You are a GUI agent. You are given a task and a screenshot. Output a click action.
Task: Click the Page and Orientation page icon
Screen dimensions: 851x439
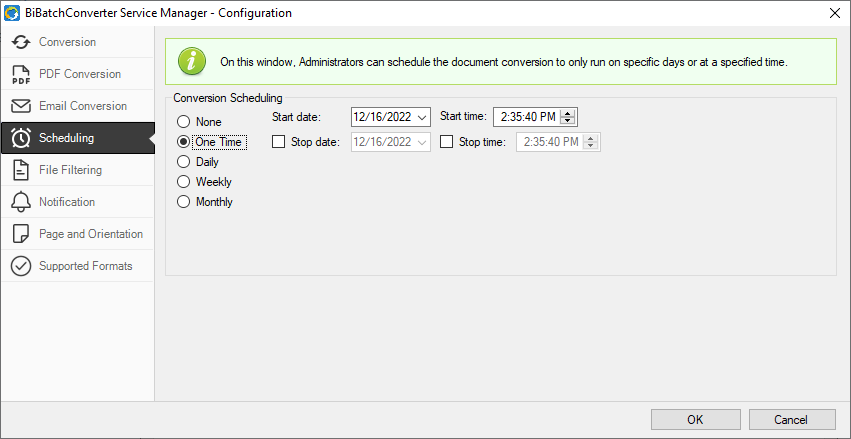pos(21,234)
